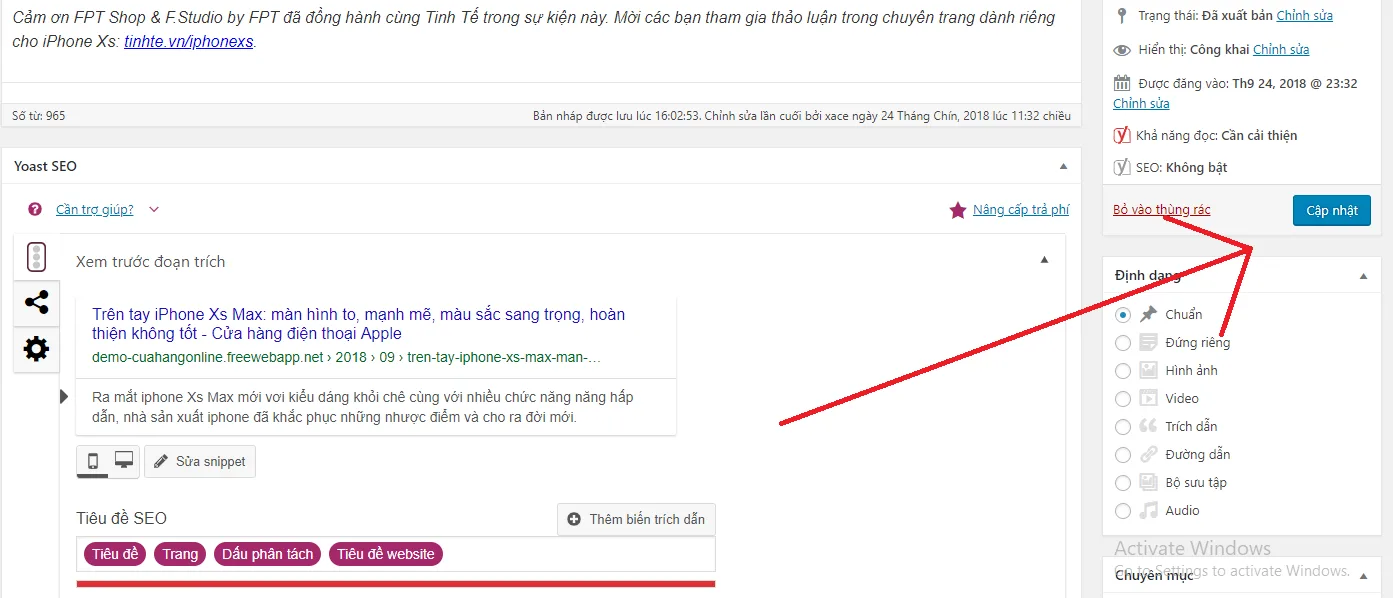The height and width of the screenshot is (598, 1393).
Task: Click the gallery icon for Bộ sưu tập
Action: [x=1149, y=482]
